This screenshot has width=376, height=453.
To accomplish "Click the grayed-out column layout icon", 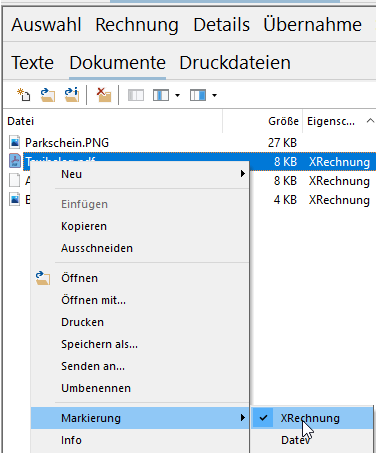I will [136, 95].
